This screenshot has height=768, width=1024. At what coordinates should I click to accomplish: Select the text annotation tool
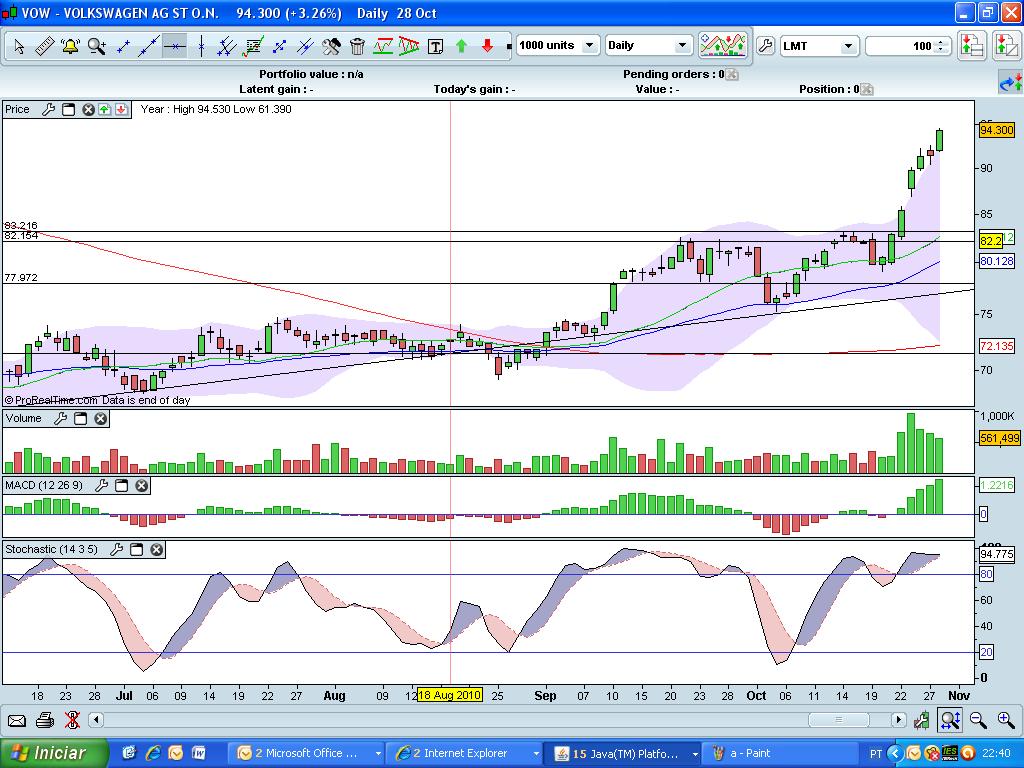(436, 46)
